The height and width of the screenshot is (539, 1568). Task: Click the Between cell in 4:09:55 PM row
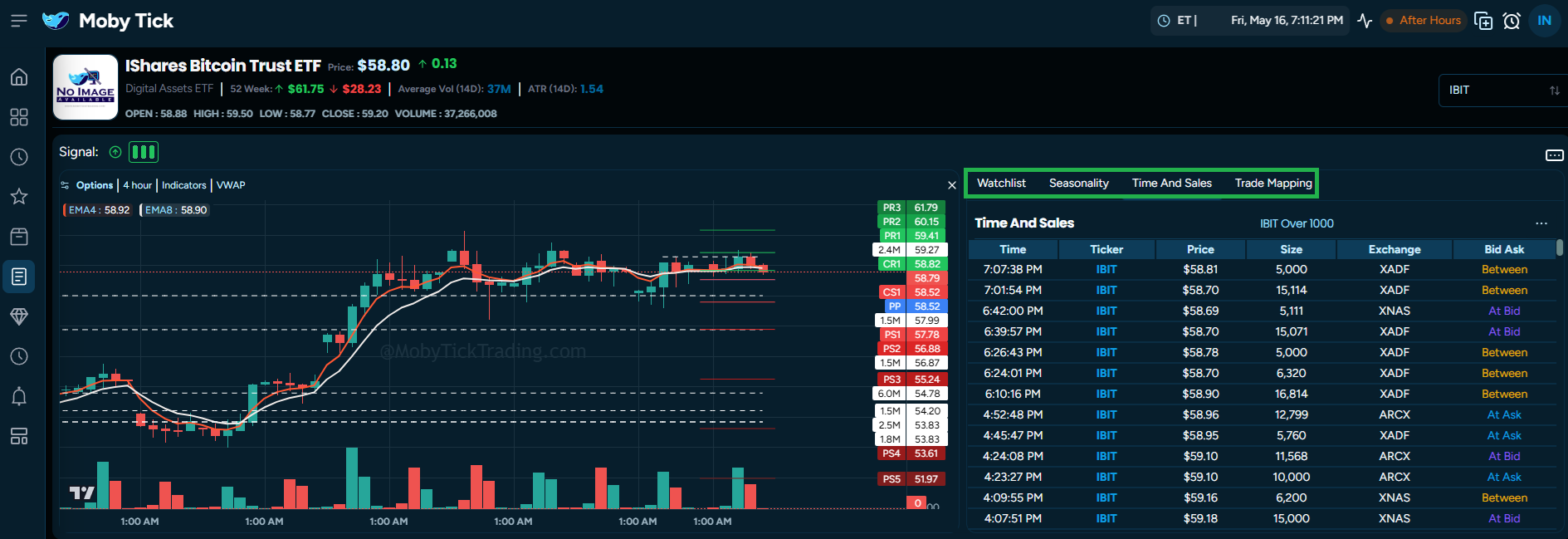(x=1504, y=498)
